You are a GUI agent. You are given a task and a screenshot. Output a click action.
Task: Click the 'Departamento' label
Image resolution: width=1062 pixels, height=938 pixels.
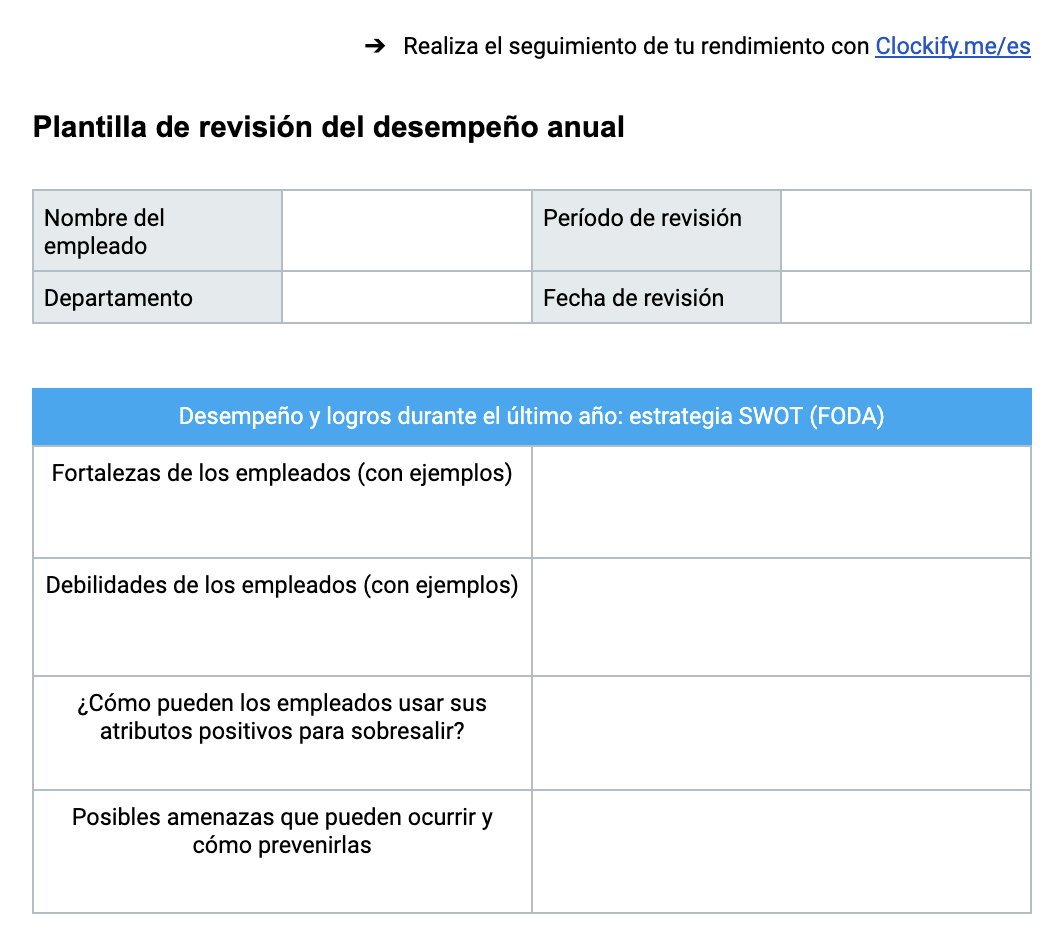tap(119, 298)
